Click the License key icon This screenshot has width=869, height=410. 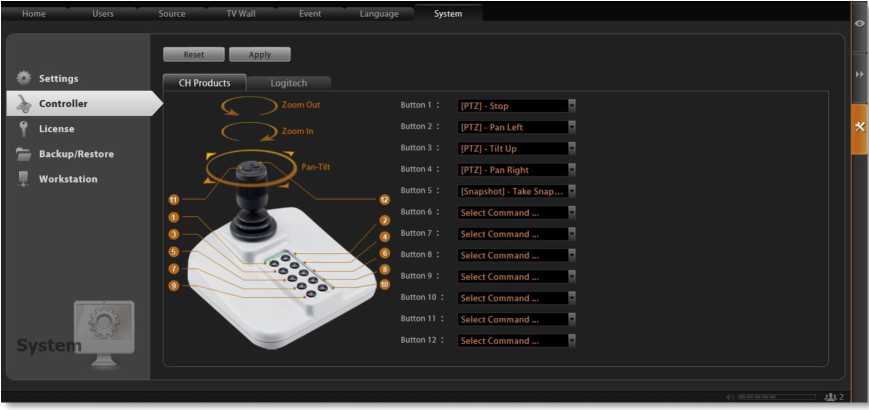tap(23, 128)
